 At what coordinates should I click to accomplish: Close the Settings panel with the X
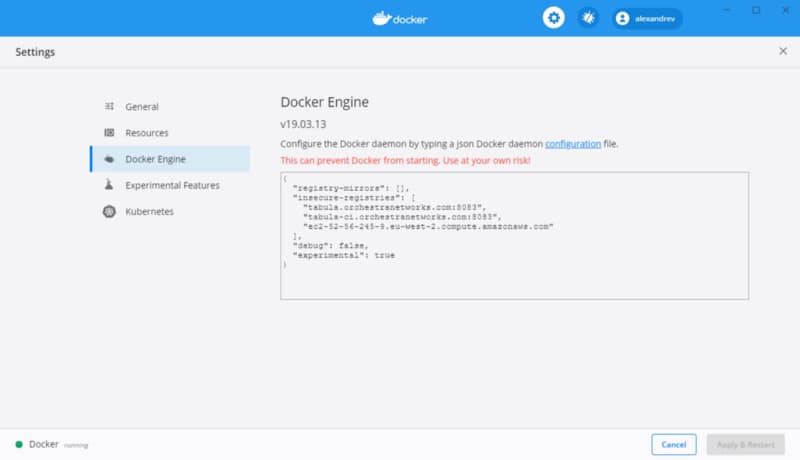tap(782, 51)
